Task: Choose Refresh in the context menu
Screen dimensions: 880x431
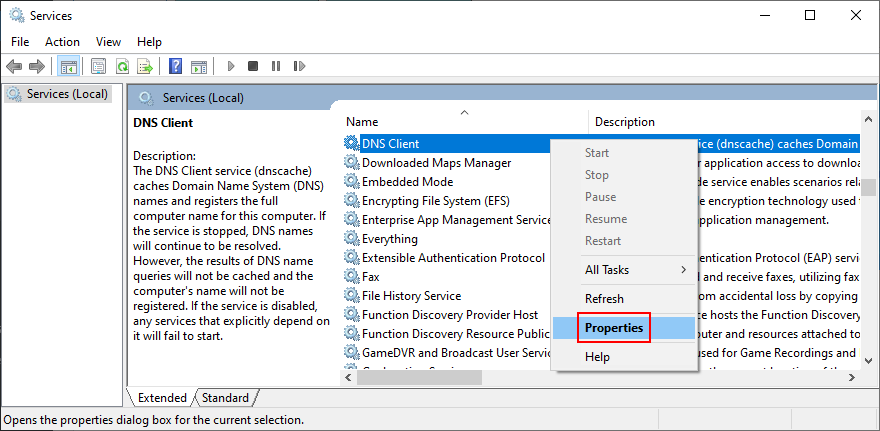Action: click(x=624, y=299)
